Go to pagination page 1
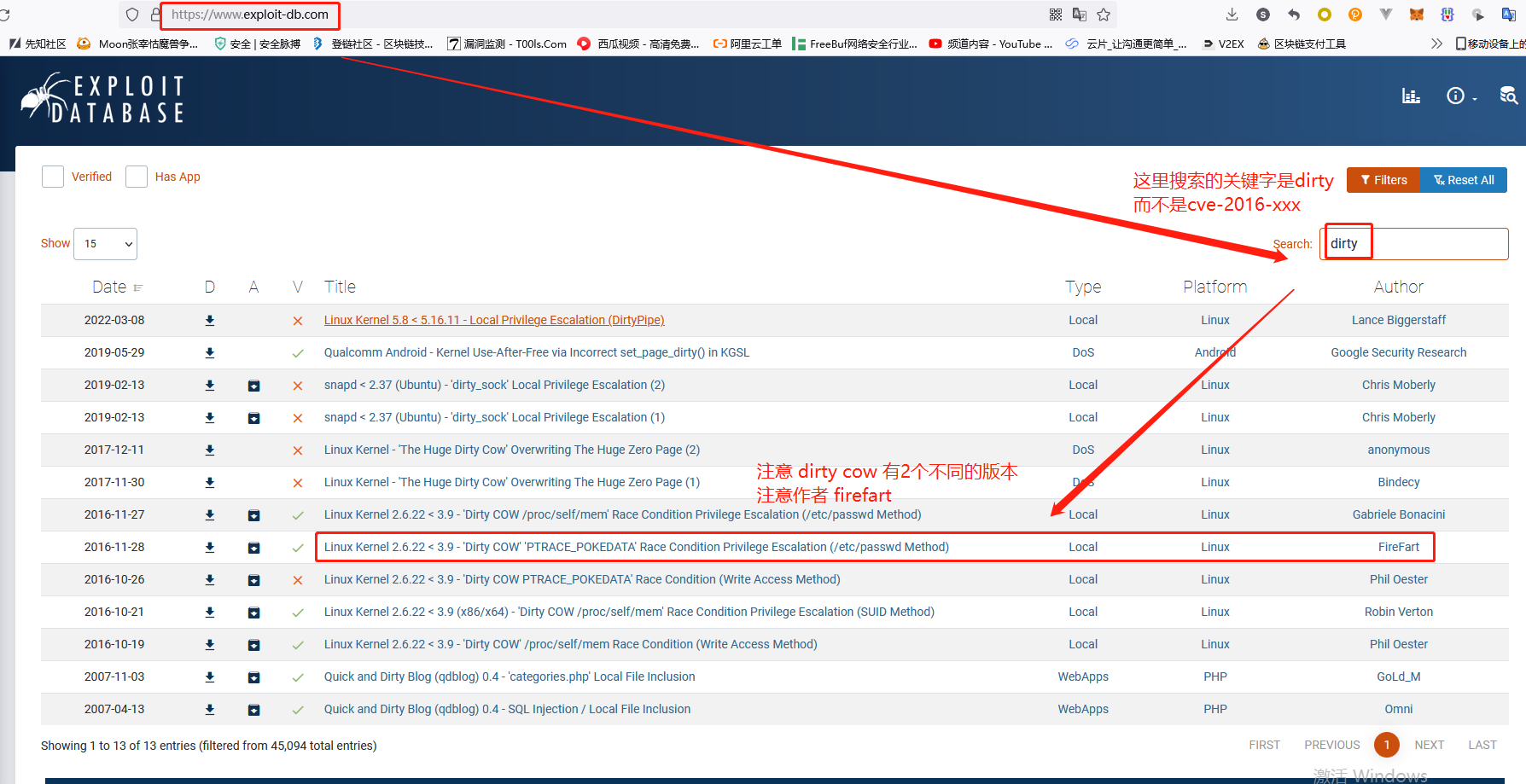This screenshot has width=1526, height=784. pyautogui.click(x=1387, y=745)
